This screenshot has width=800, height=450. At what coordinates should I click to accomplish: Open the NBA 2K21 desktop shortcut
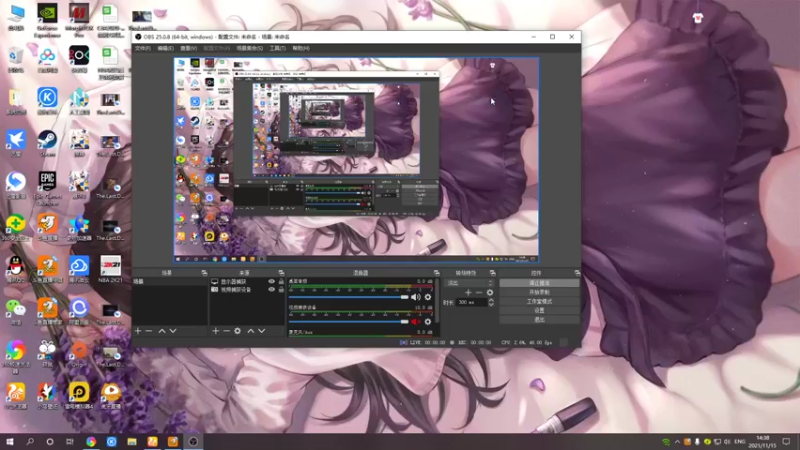pyautogui.click(x=110, y=268)
